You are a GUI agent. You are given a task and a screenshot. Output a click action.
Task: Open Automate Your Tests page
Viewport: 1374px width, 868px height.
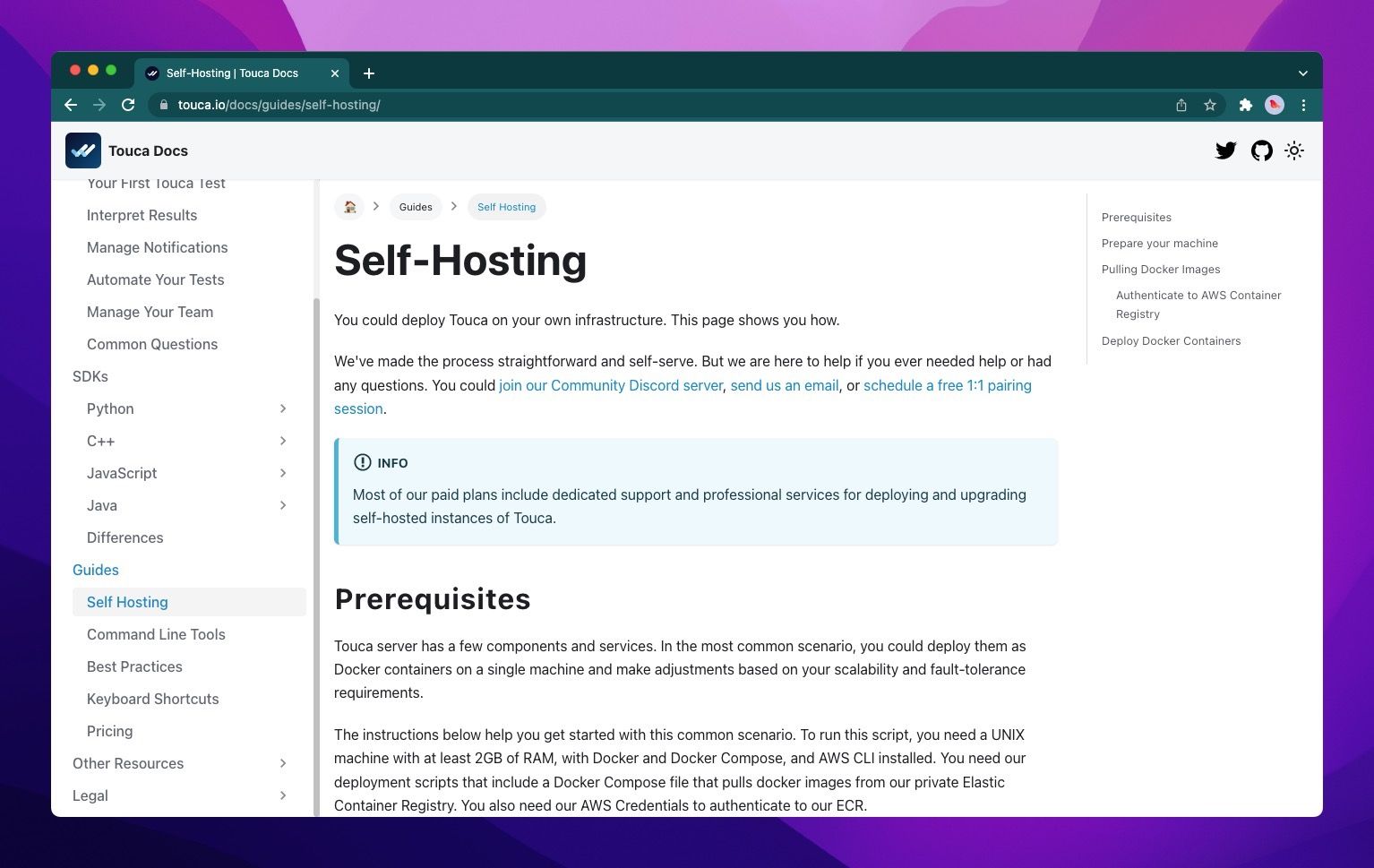(155, 279)
